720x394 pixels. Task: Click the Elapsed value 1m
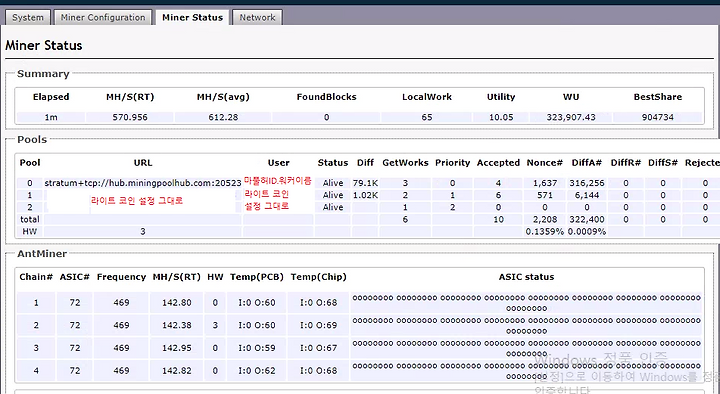[51, 117]
